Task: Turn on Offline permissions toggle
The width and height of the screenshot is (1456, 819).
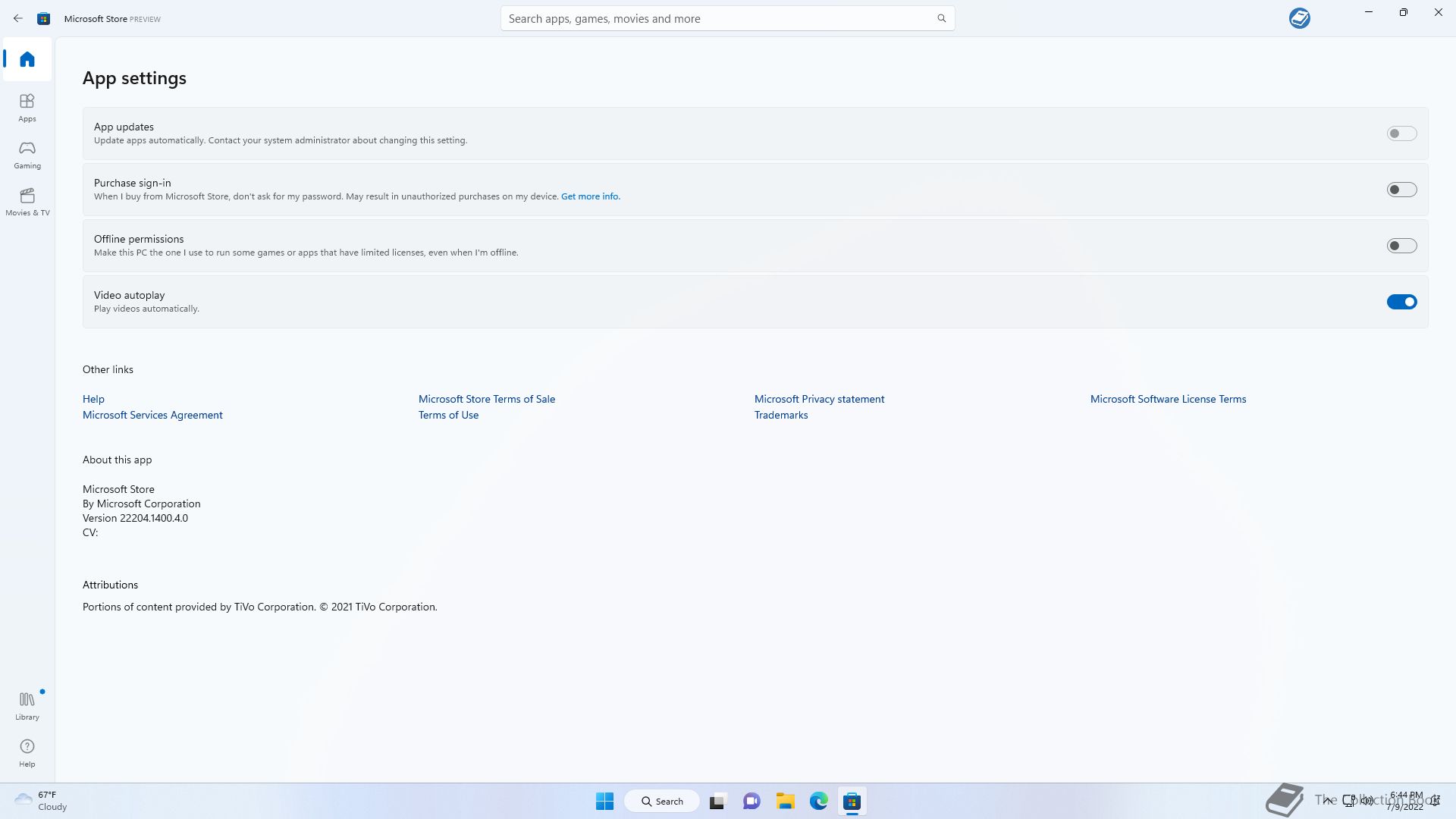Action: (x=1401, y=246)
